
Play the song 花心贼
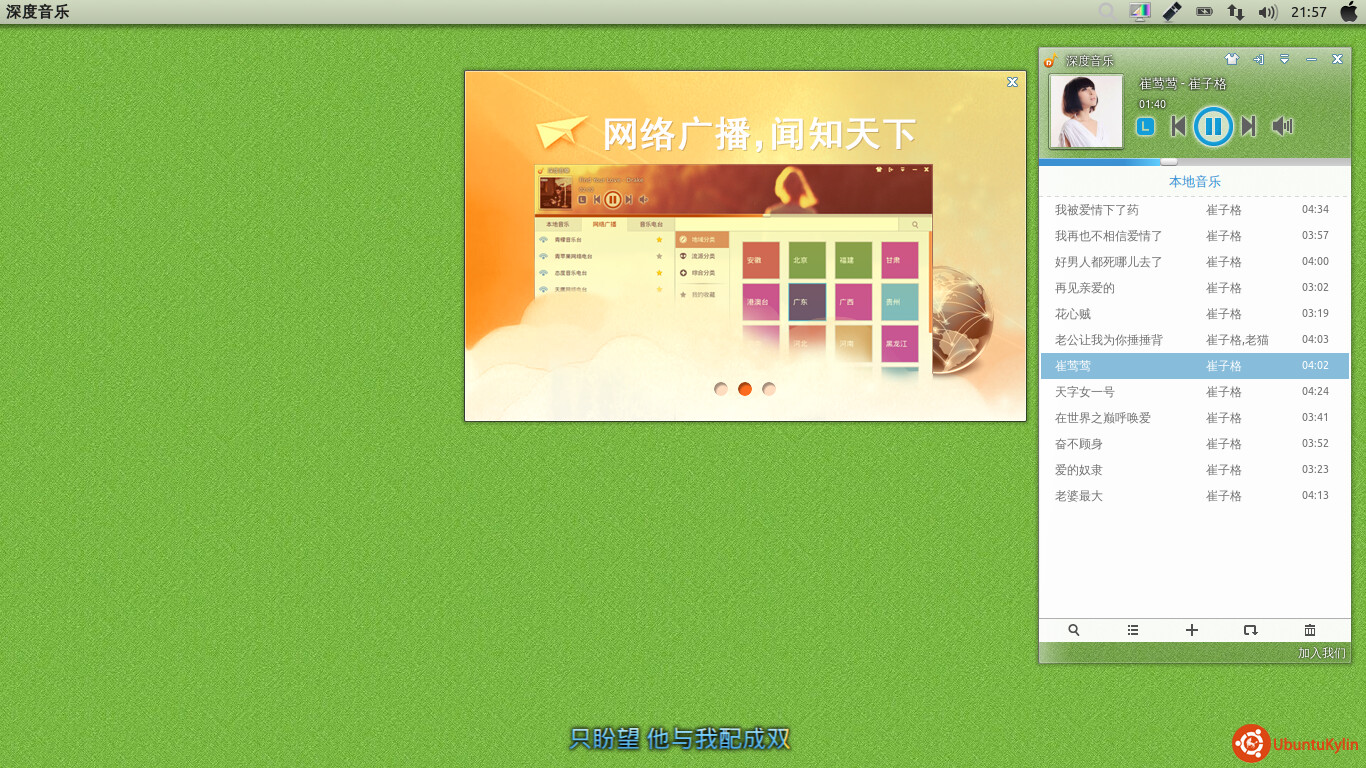pos(1073,314)
